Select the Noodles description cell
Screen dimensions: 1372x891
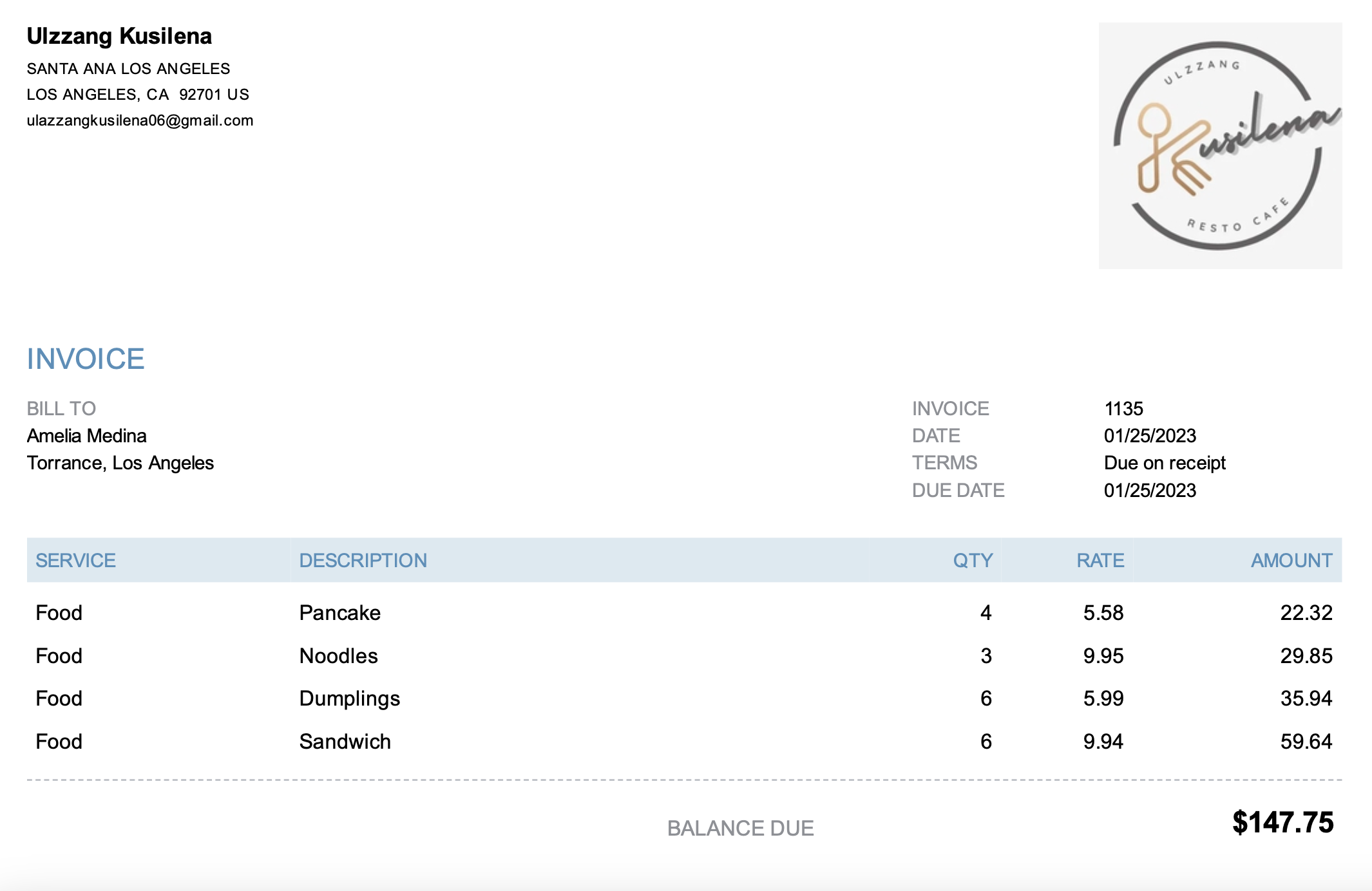[x=338, y=655]
